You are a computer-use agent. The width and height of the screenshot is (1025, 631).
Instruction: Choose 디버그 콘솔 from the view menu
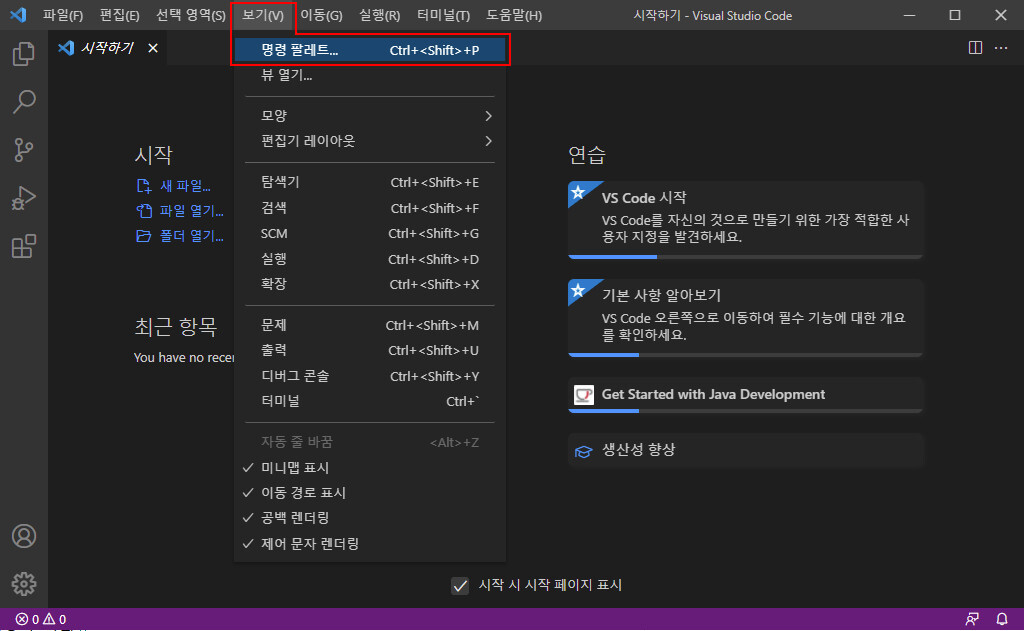point(369,376)
